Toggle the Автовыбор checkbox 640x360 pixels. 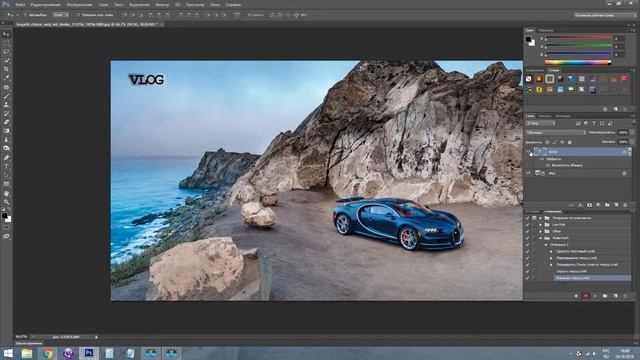coord(25,15)
